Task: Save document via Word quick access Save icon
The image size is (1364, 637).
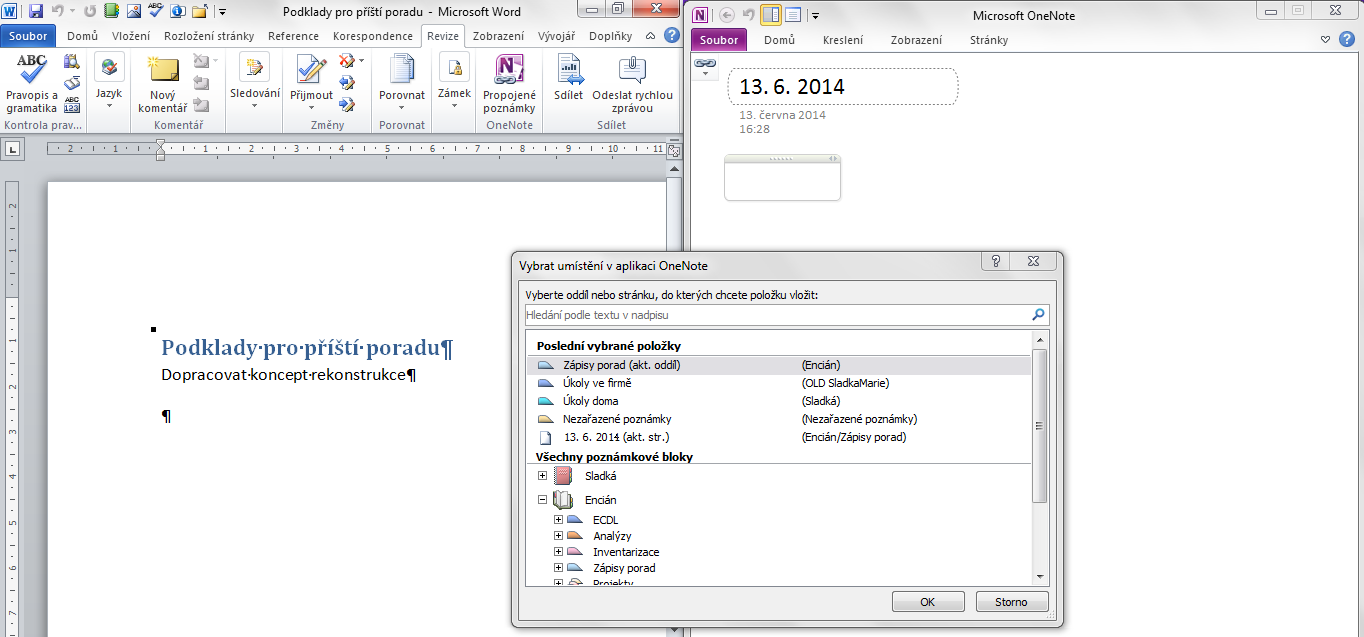Action: coord(36,11)
